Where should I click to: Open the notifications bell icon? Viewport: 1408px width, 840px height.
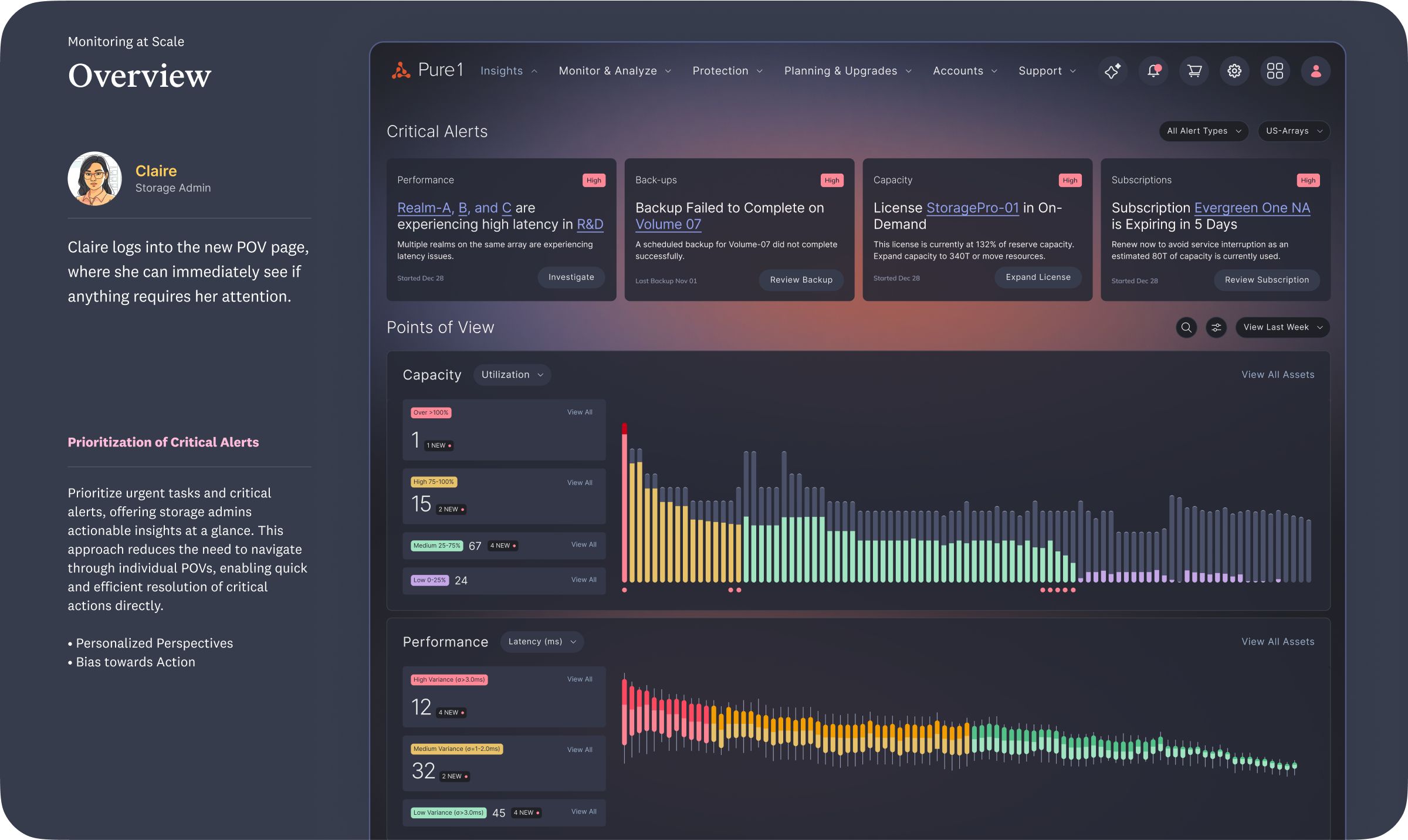[1153, 71]
